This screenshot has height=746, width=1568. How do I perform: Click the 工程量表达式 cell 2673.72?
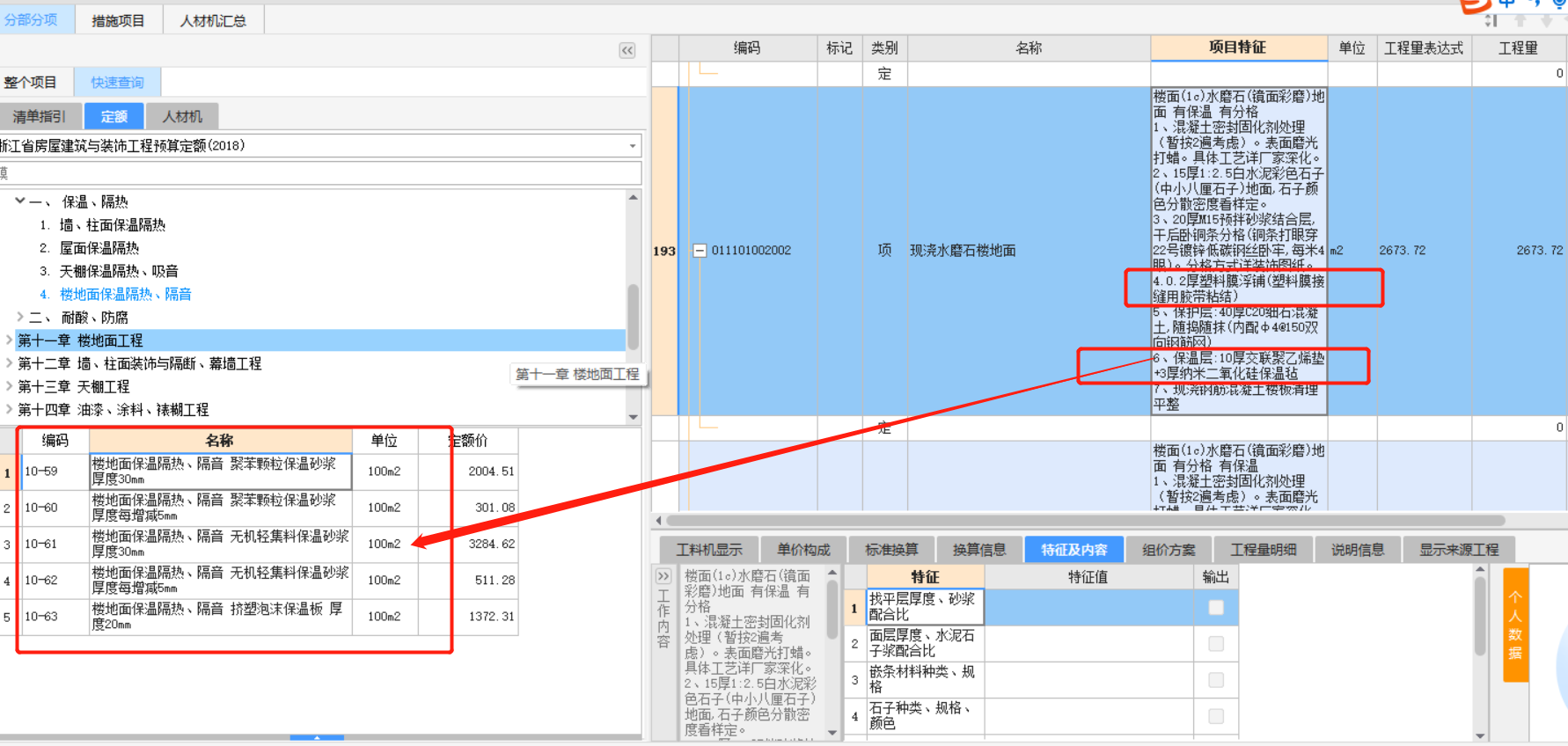[x=1424, y=251]
